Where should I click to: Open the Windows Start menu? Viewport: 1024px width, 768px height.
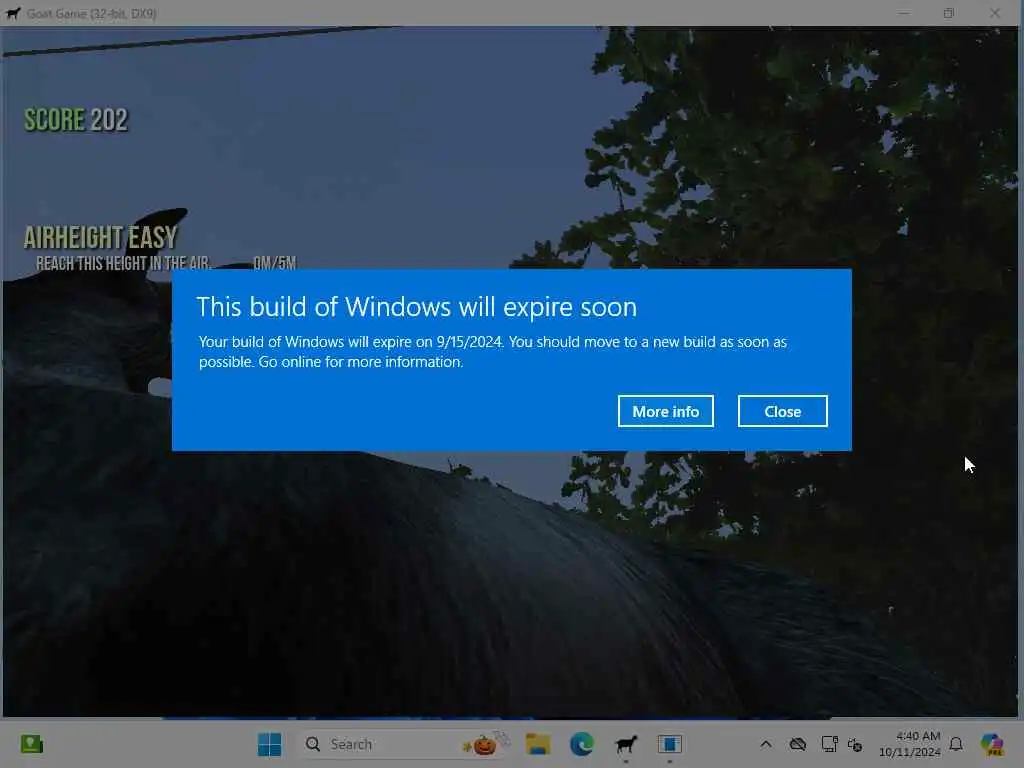point(269,744)
